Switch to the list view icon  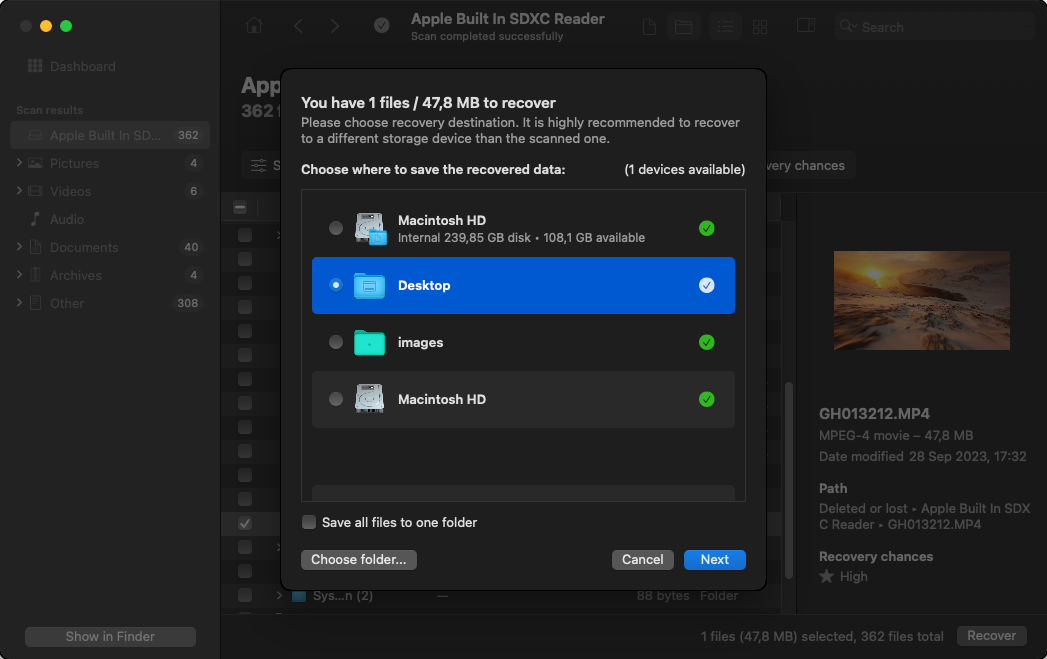pos(725,27)
